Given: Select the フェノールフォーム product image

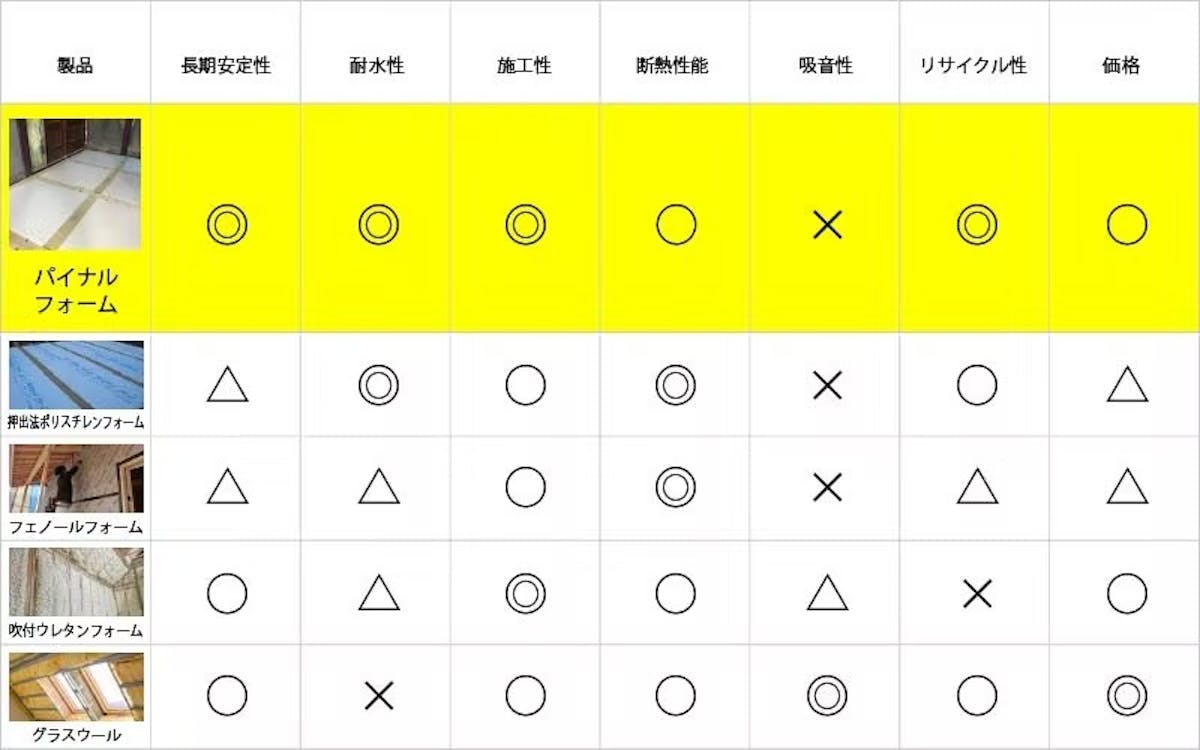Looking at the screenshot, I should pos(76,478).
